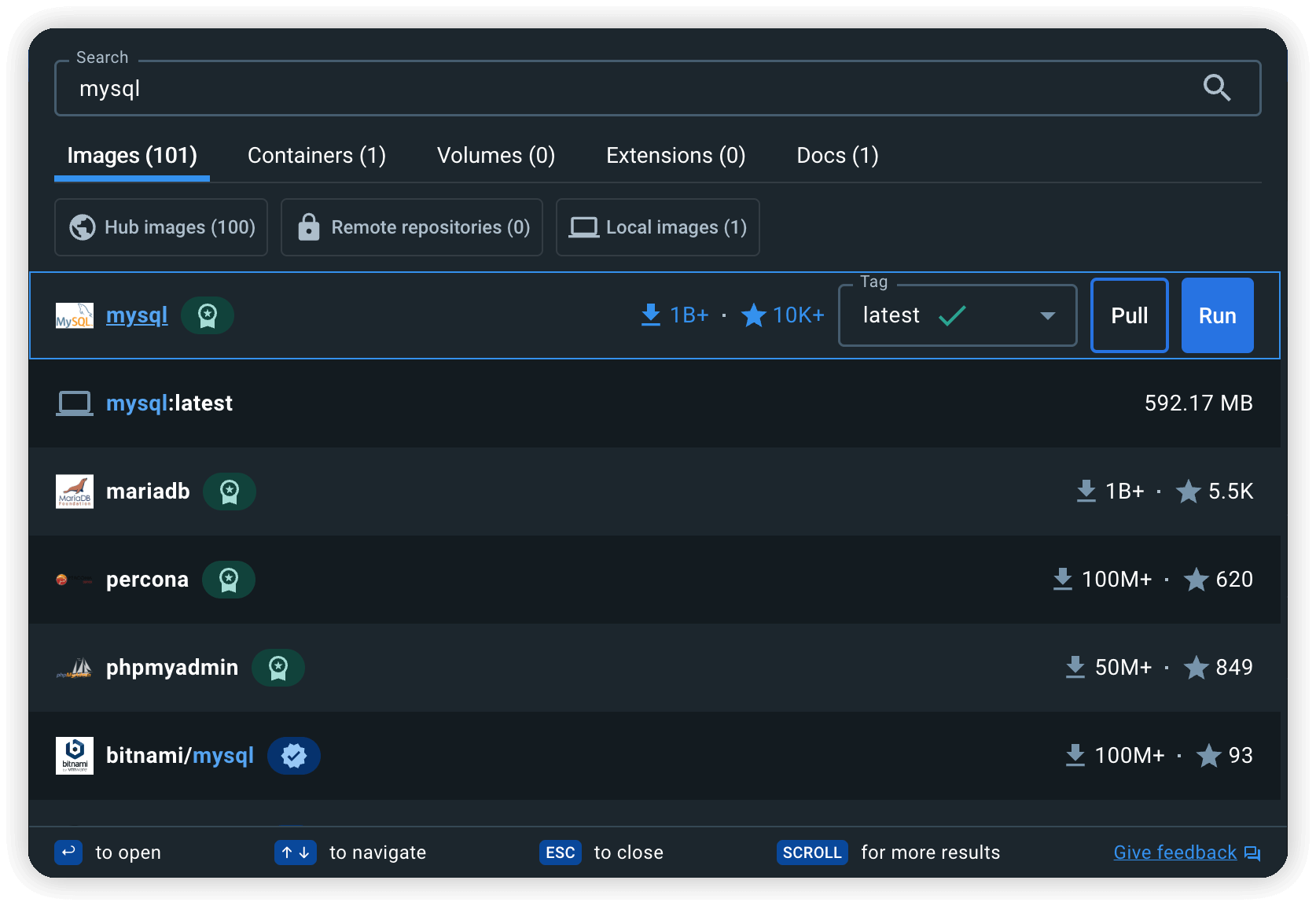Click the laptop icon in Local images
The height and width of the screenshot is (906, 1316).
pos(584,227)
